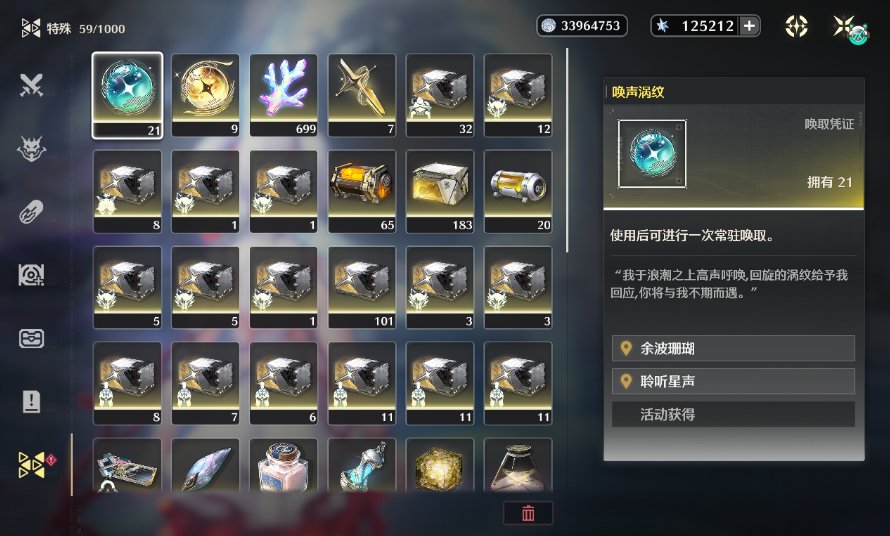Select the echoes category demon mask icon

31,149
